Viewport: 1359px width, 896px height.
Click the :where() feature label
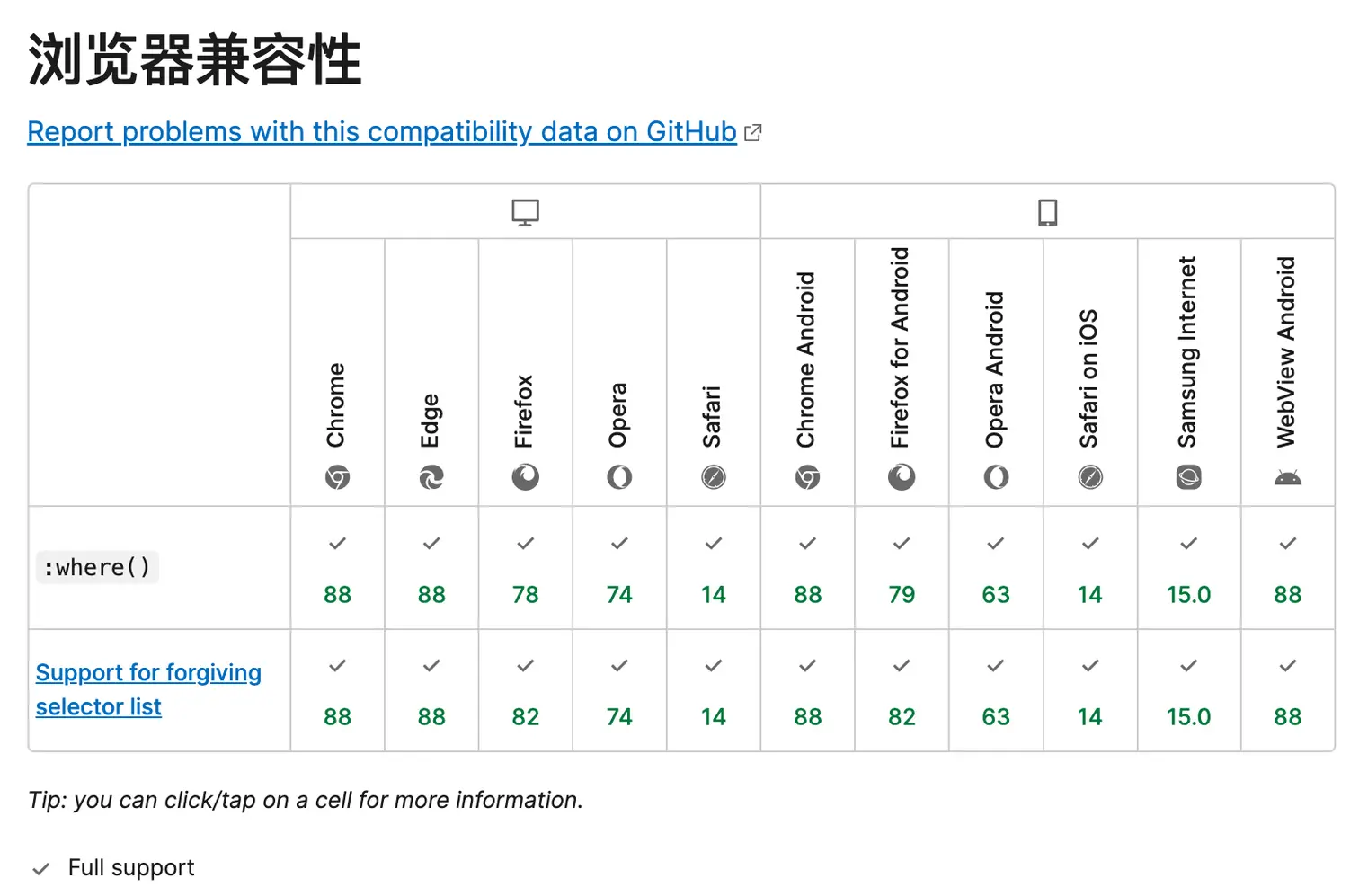coord(97,568)
